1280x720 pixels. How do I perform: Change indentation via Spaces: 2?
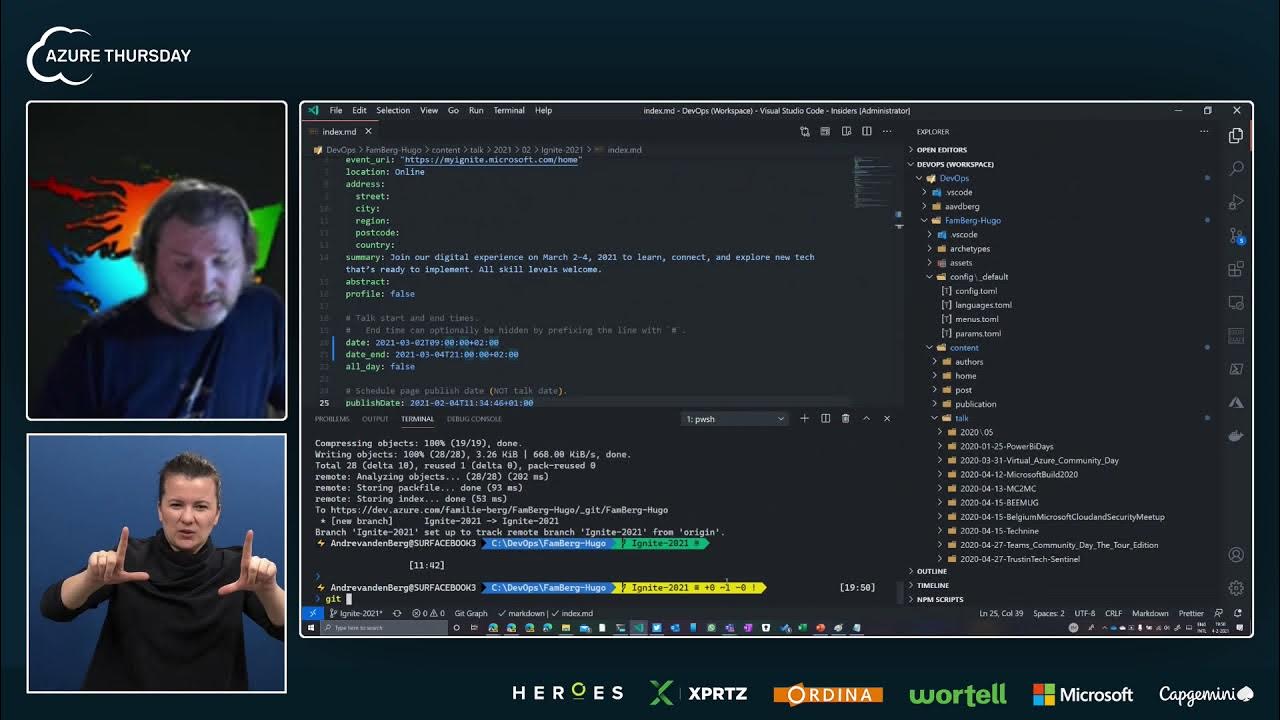[x=1048, y=613]
